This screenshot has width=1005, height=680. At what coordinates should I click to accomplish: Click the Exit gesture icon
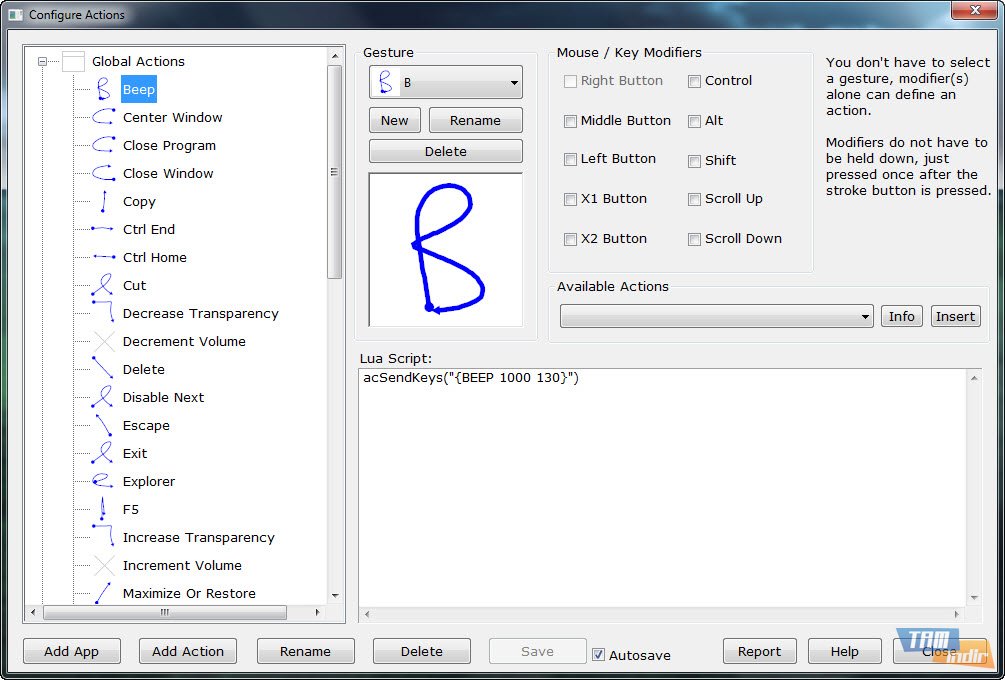click(103, 453)
